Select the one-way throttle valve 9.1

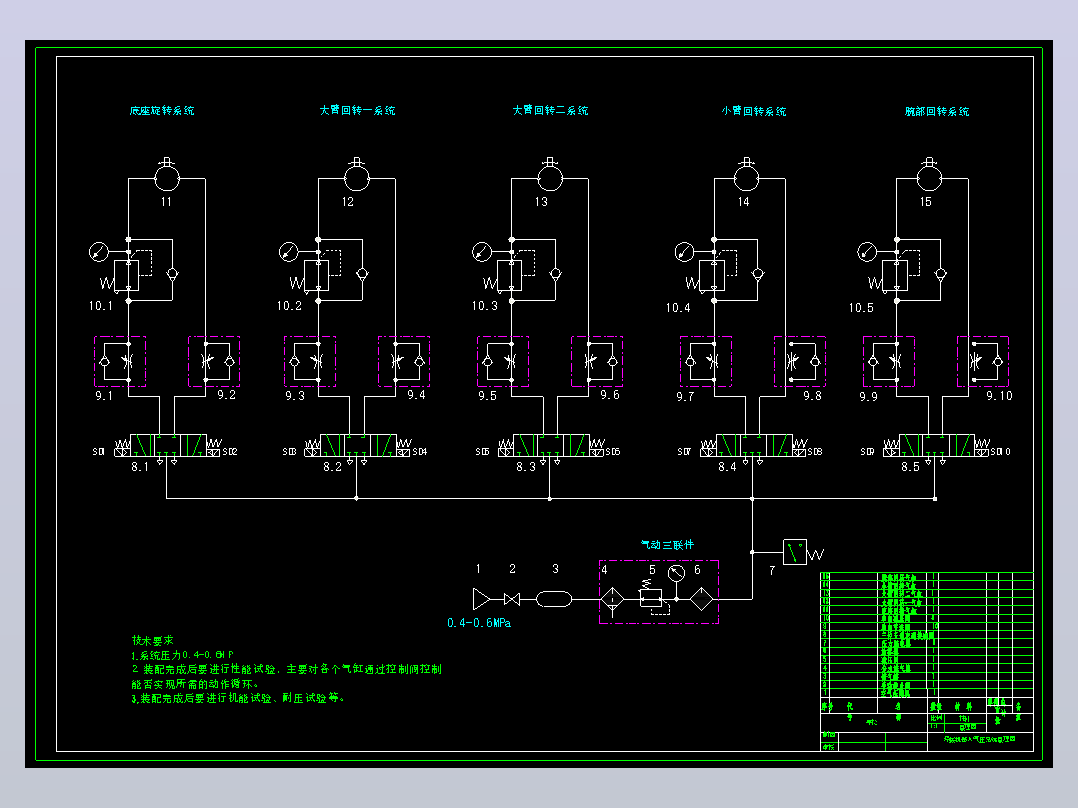pyautogui.click(x=120, y=362)
